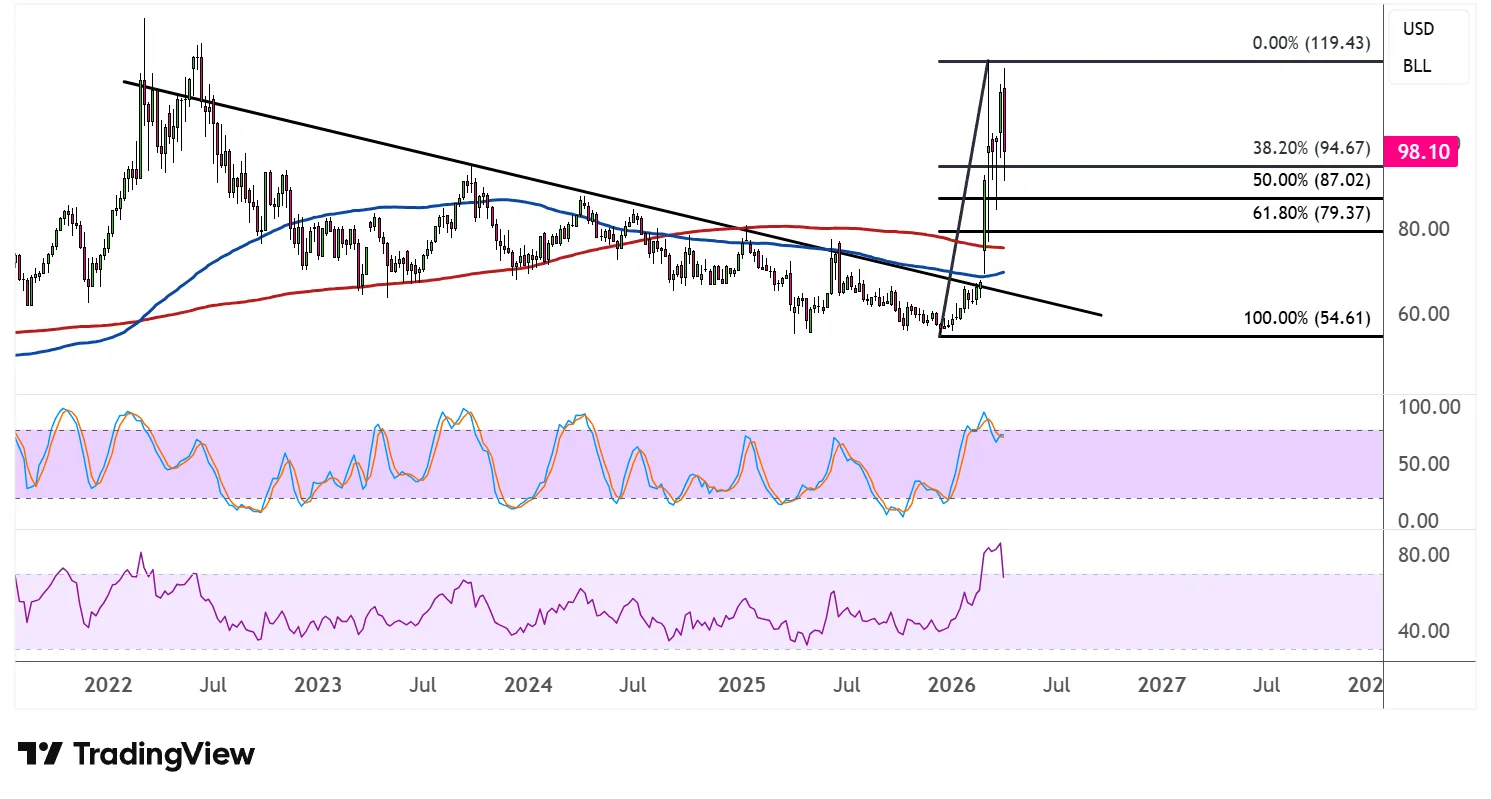Click the 50.00% (87.02) Fibonacci level label
Image resolution: width=1491 pixels, height=799 pixels.
click(x=1310, y=181)
